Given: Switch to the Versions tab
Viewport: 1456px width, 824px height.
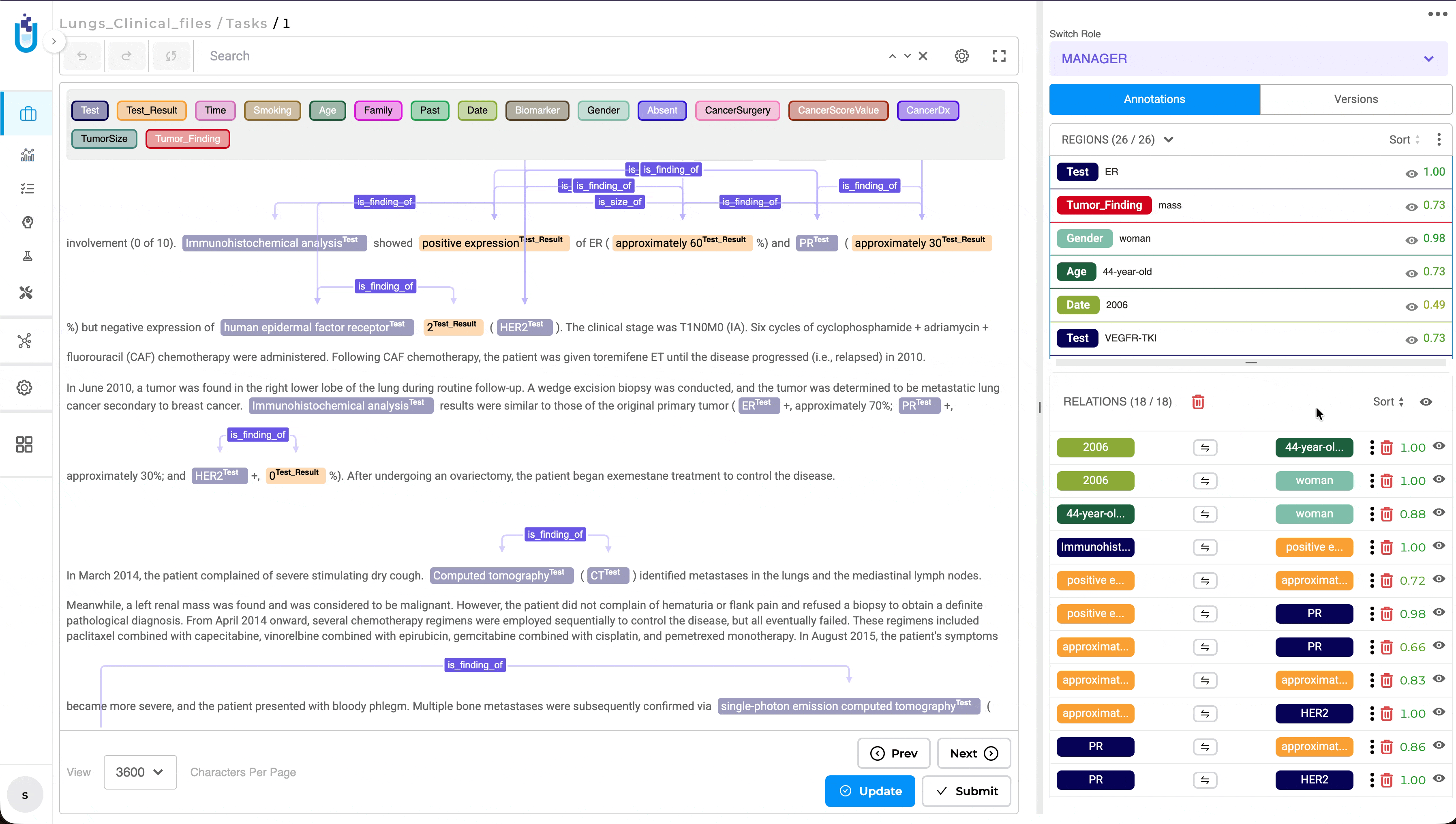Looking at the screenshot, I should 1355,99.
